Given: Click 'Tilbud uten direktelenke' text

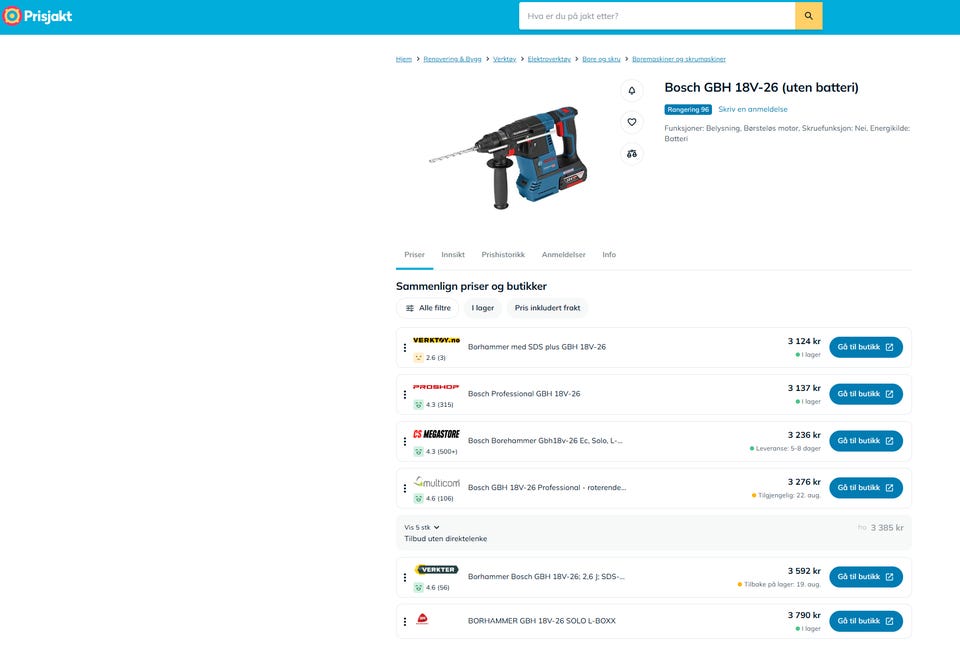Looking at the screenshot, I should (x=446, y=539).
